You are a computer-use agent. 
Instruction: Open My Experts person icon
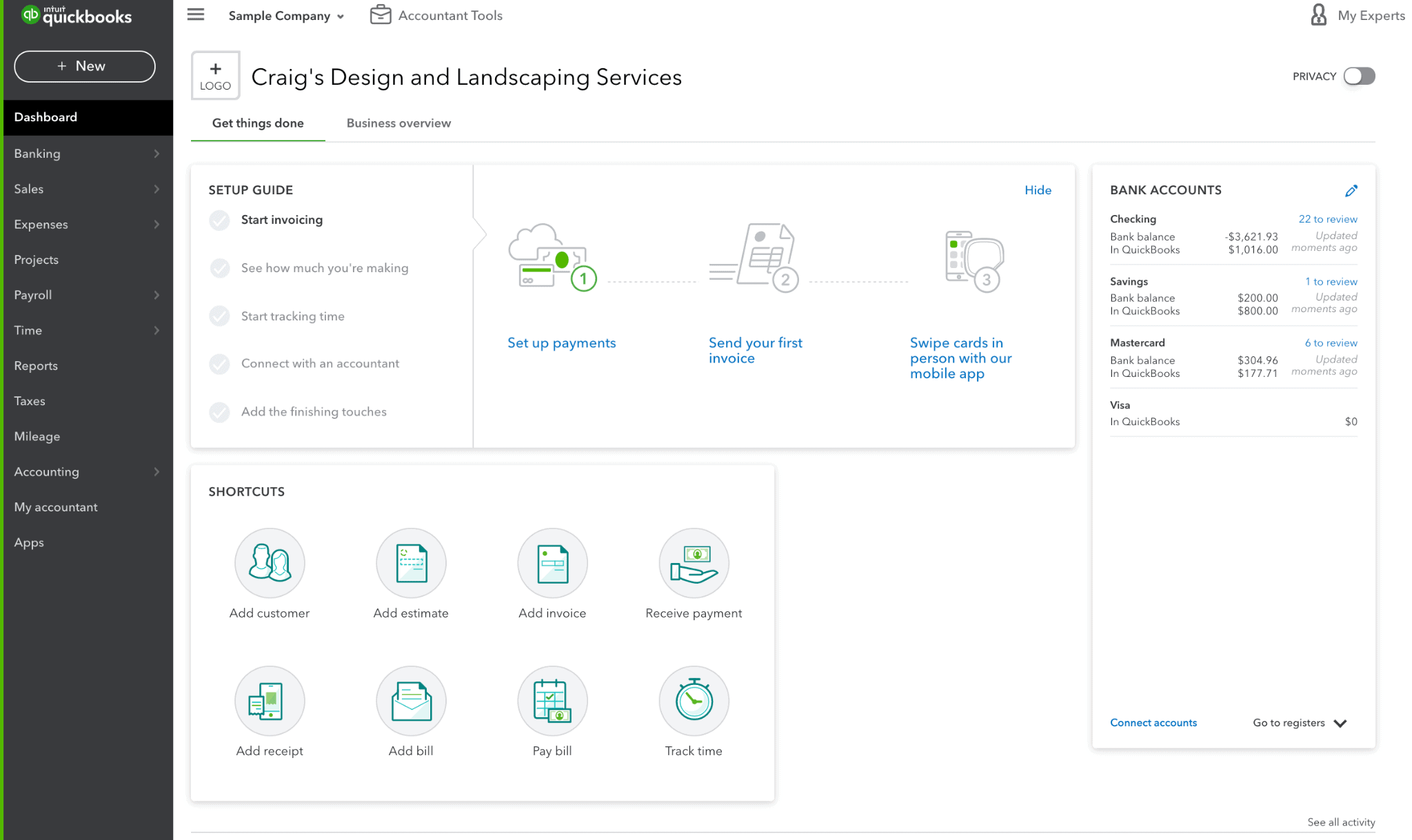(1318, 14)
